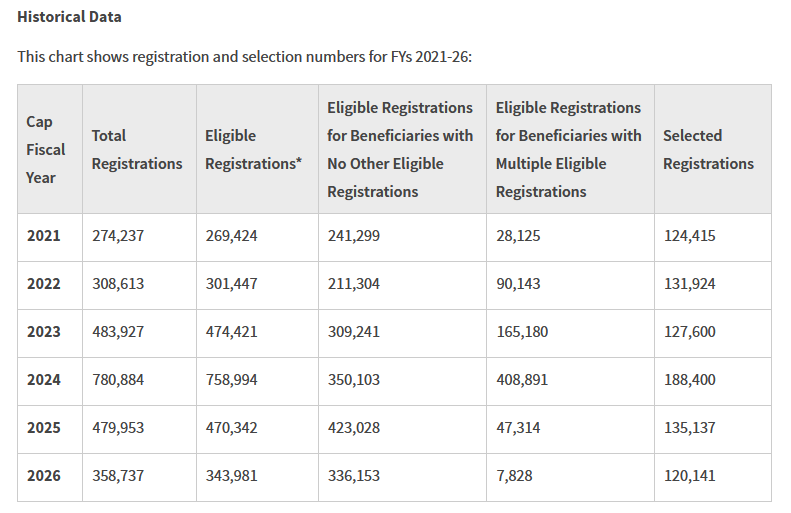Viewport: 791px width, 513px height.
Task: Select the 2025 fiscal year row label
Action: (44, 428)
